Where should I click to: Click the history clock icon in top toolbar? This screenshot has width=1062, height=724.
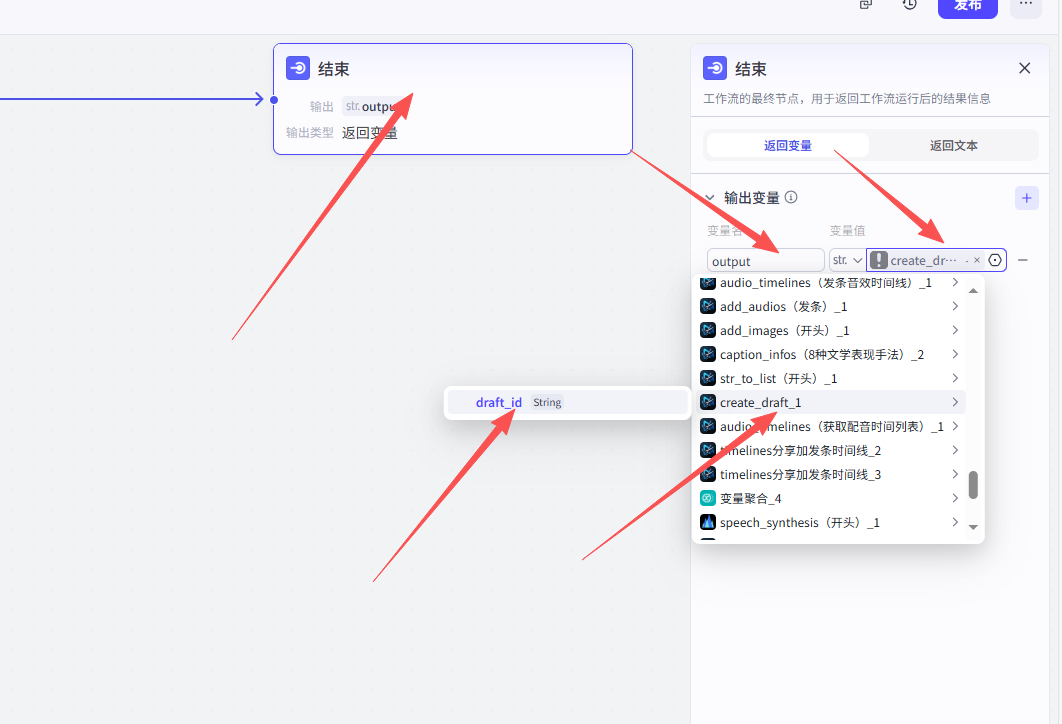point(909,4)
